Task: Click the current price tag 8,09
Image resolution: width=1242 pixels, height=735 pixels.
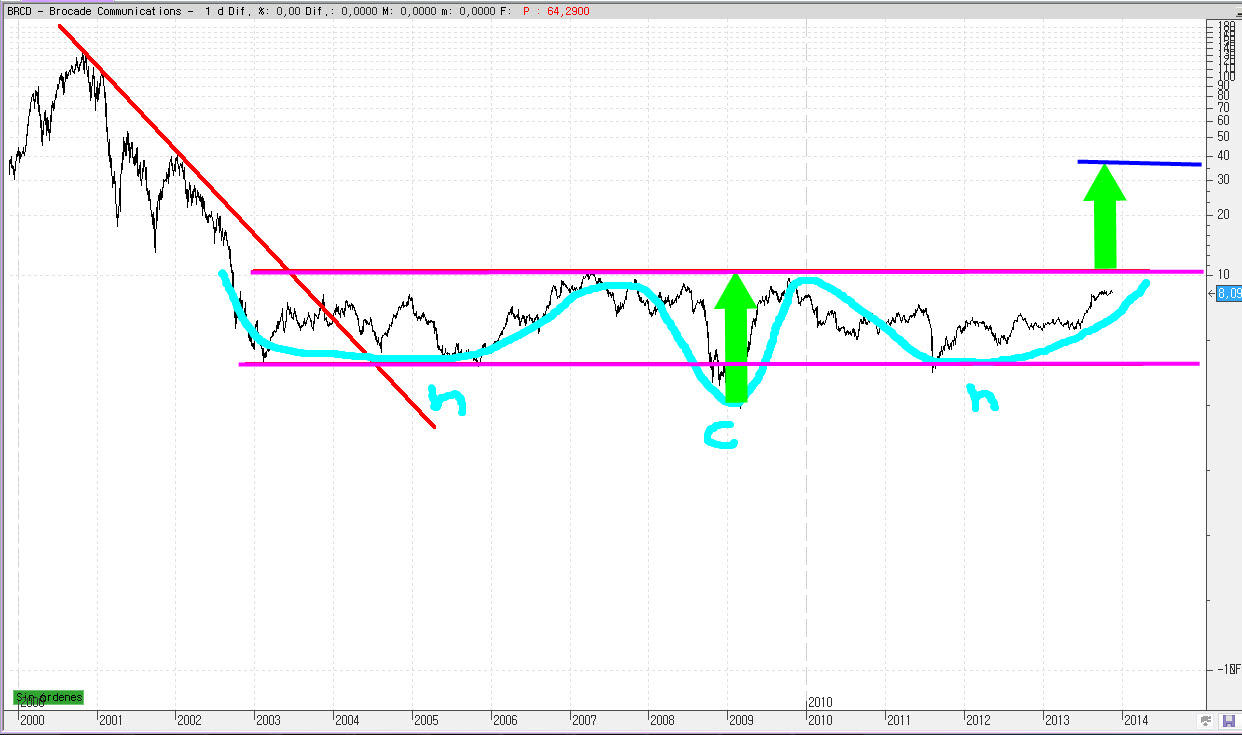Action: pyautogui.click(x=1229, y=294)
